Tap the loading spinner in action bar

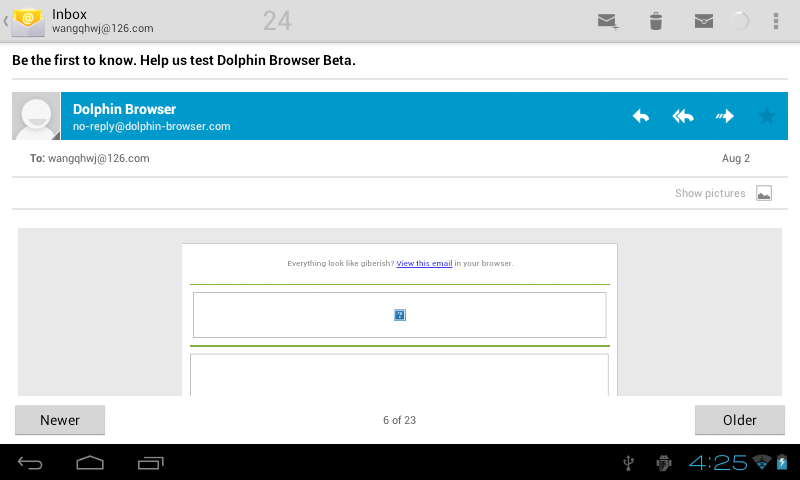pos(739,21)
